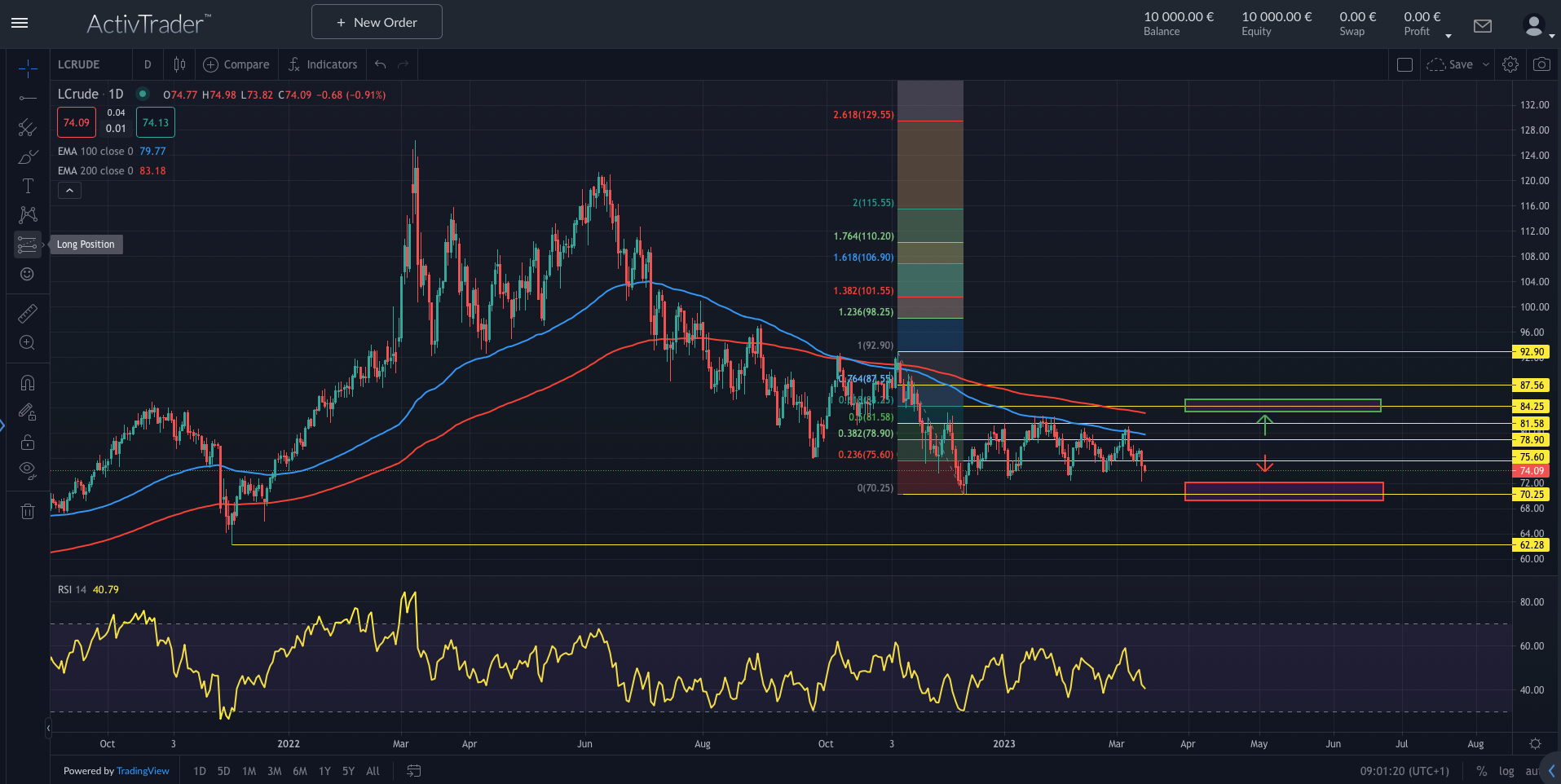1561x784 pixels.
Task: Enable magnet mode
Action: 27,382
